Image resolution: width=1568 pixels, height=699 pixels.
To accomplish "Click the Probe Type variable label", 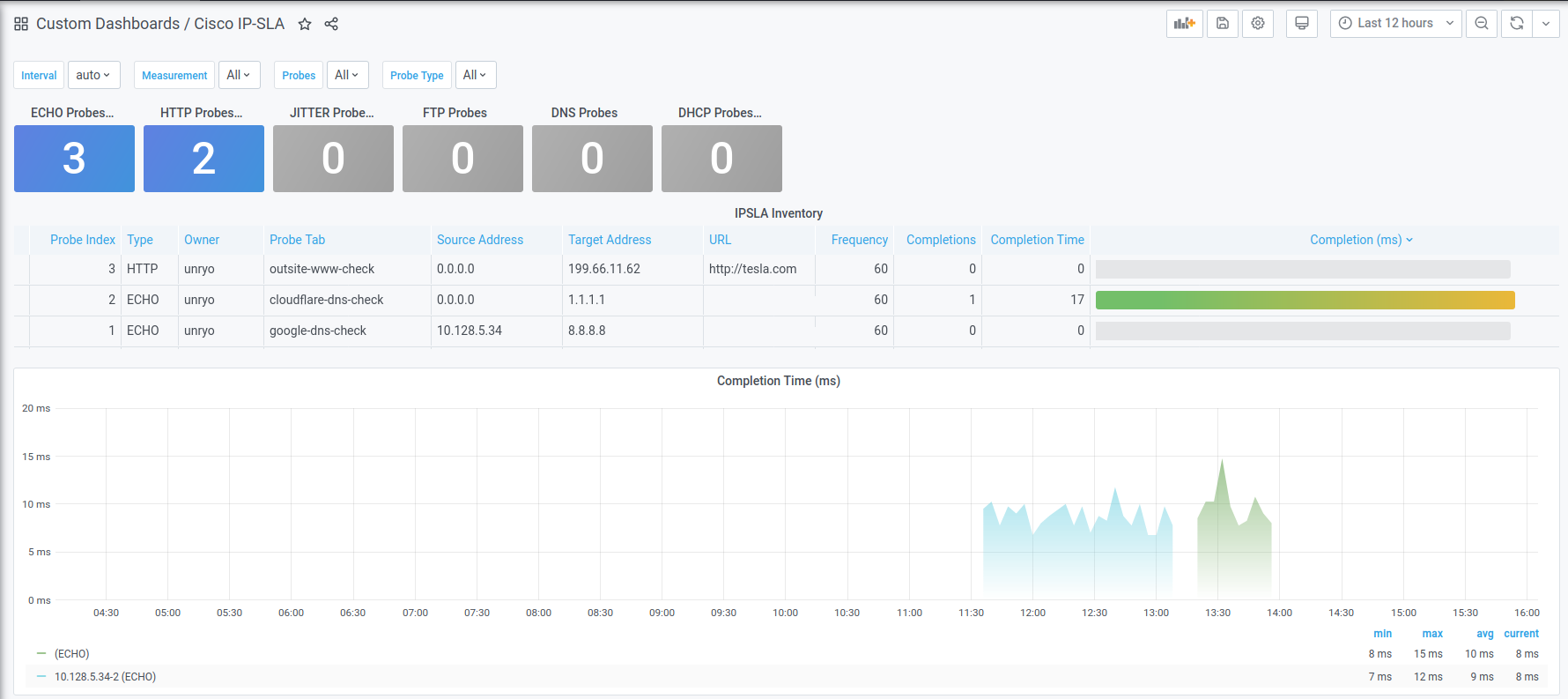I will tap(417, 75).
